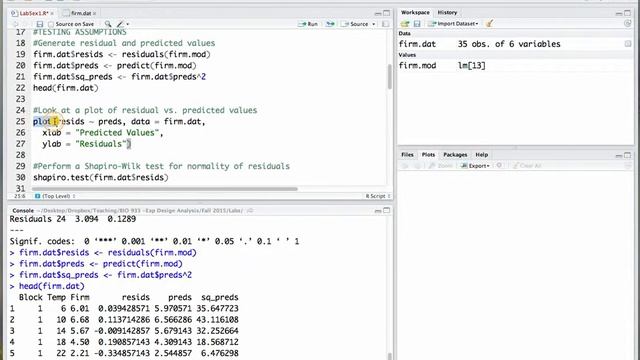Viewport: 640px width, 360px height.
Task: Open grid icon next to firm.dat row
Action: (x=628, y=44)
